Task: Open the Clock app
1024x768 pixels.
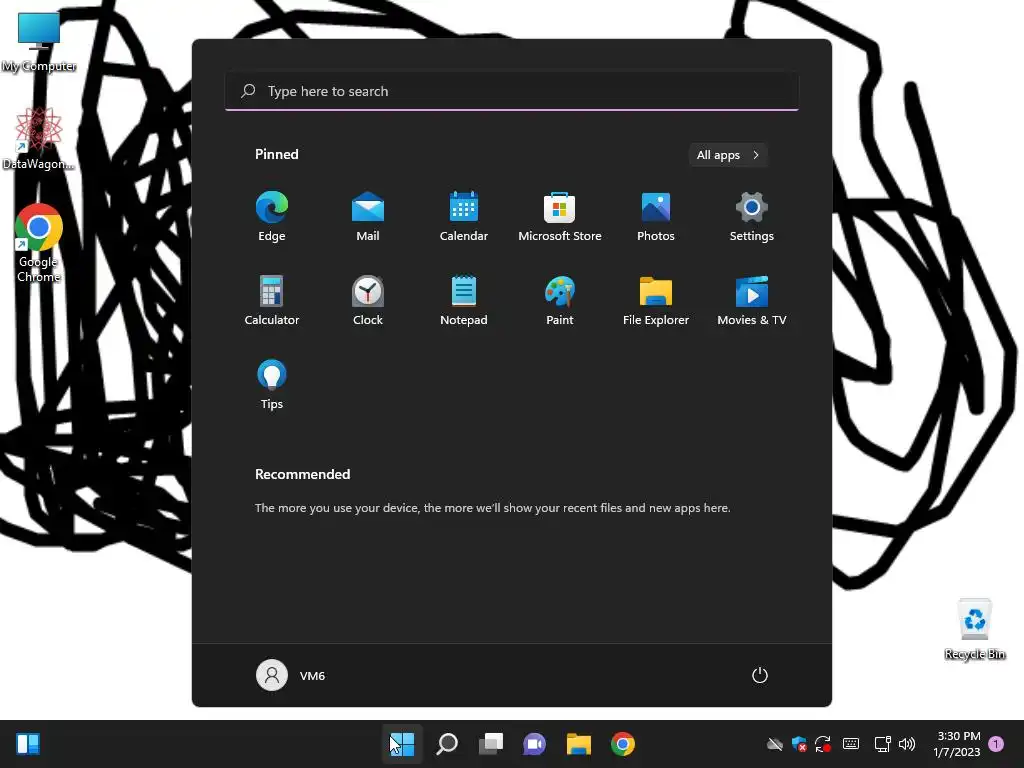Action: coord(368,300)
